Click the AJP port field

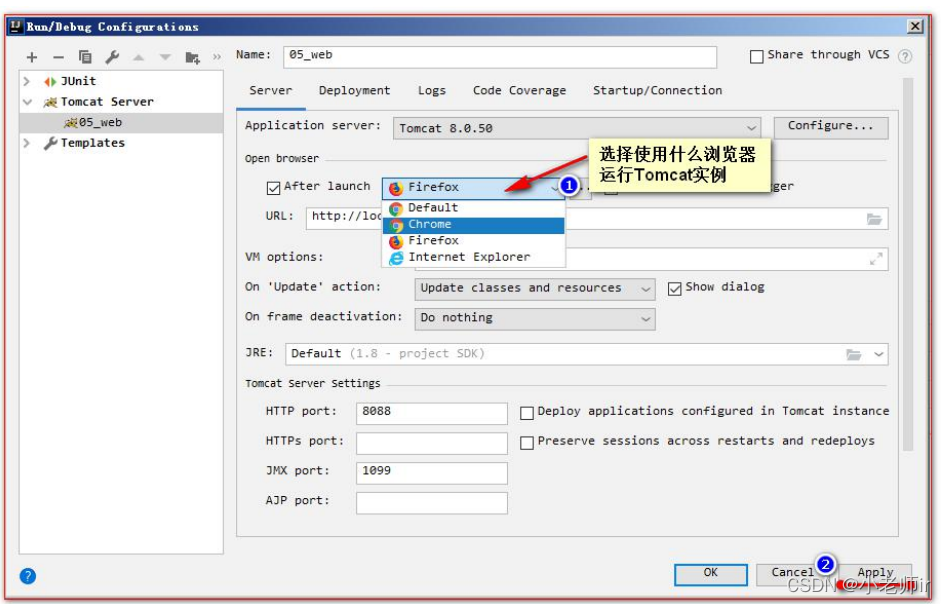tap(431, 503)
